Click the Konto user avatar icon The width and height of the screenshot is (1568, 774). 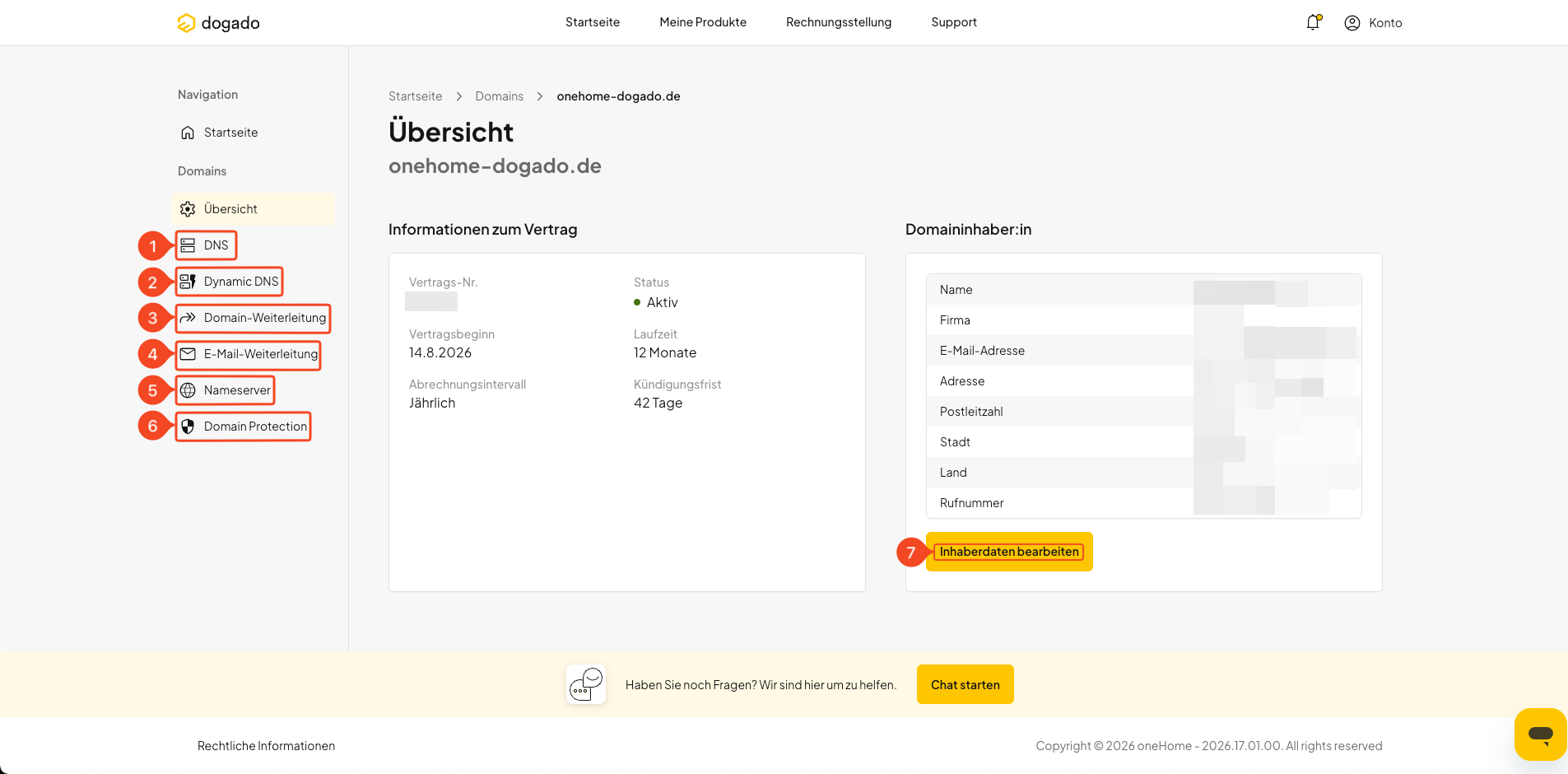[x=1352, y=23]
